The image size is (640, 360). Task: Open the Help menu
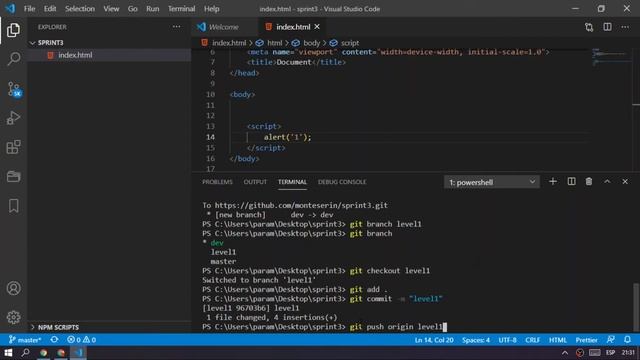[x=211, y=9]
